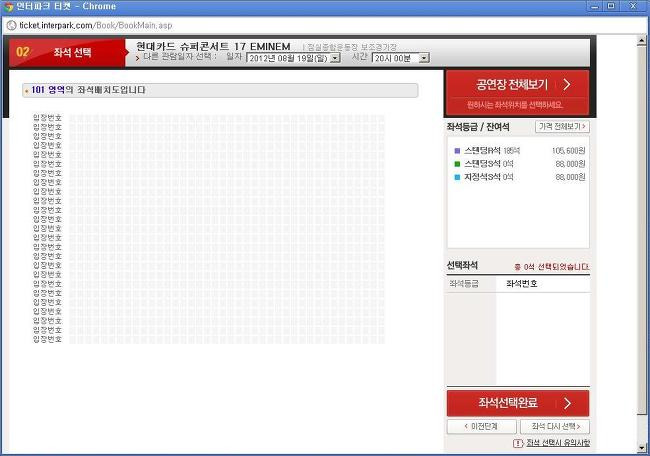The width and height of the screenshot is (650, 456).
Task: Click the 105,600원 price text
Action: point(568,151)
